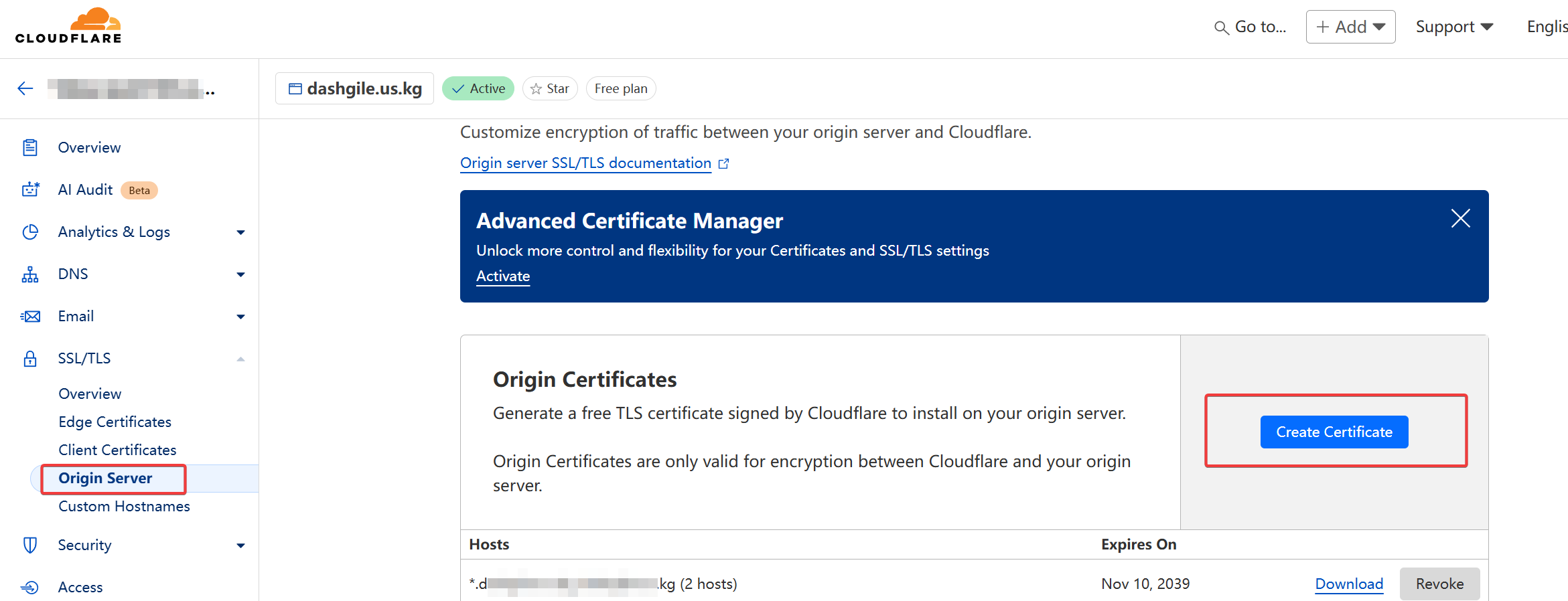Open Edge Certificates page
1568x601 pixels.
[115, 422]
